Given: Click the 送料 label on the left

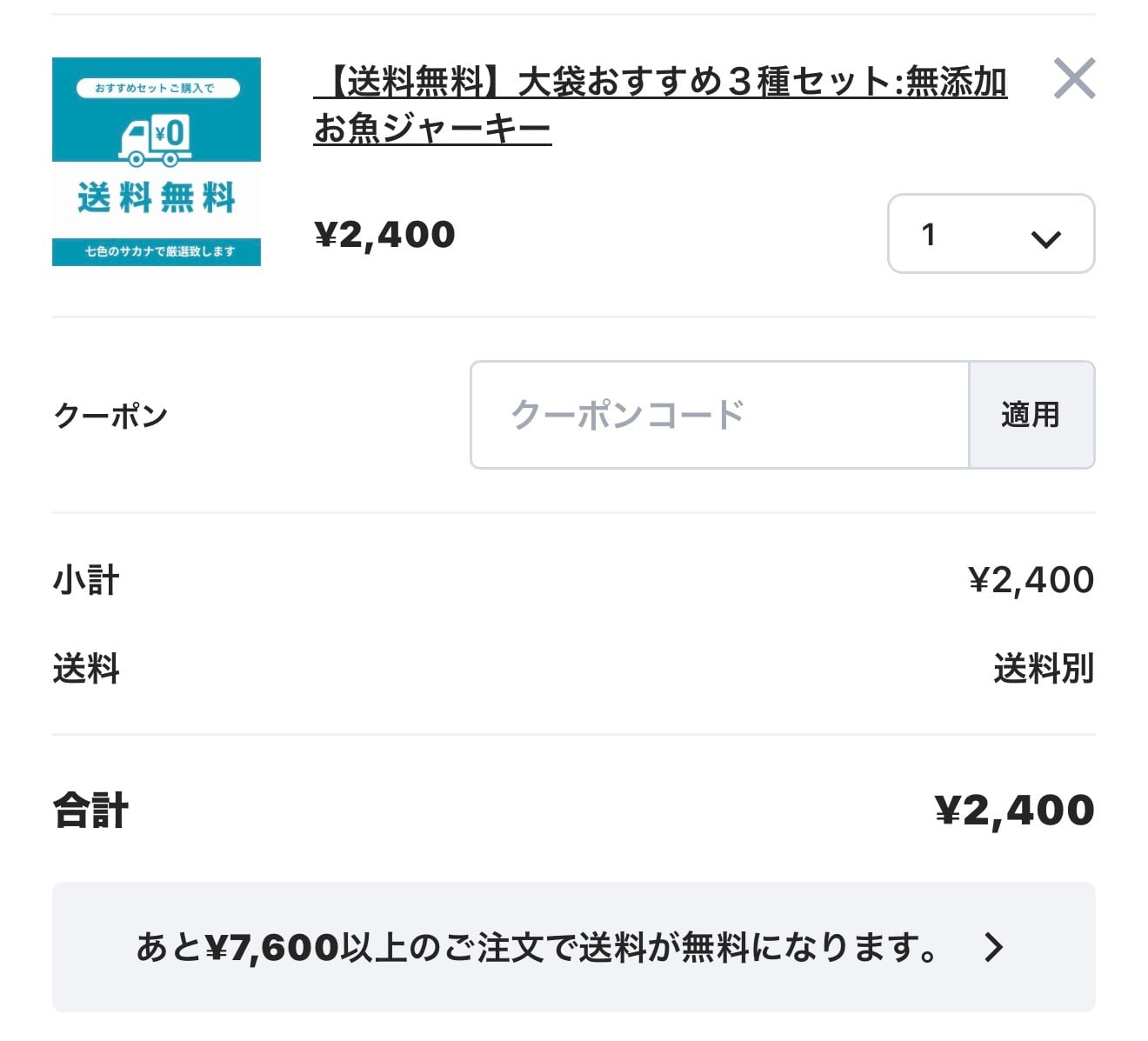Looking at the screenshot, I should 86,669.
